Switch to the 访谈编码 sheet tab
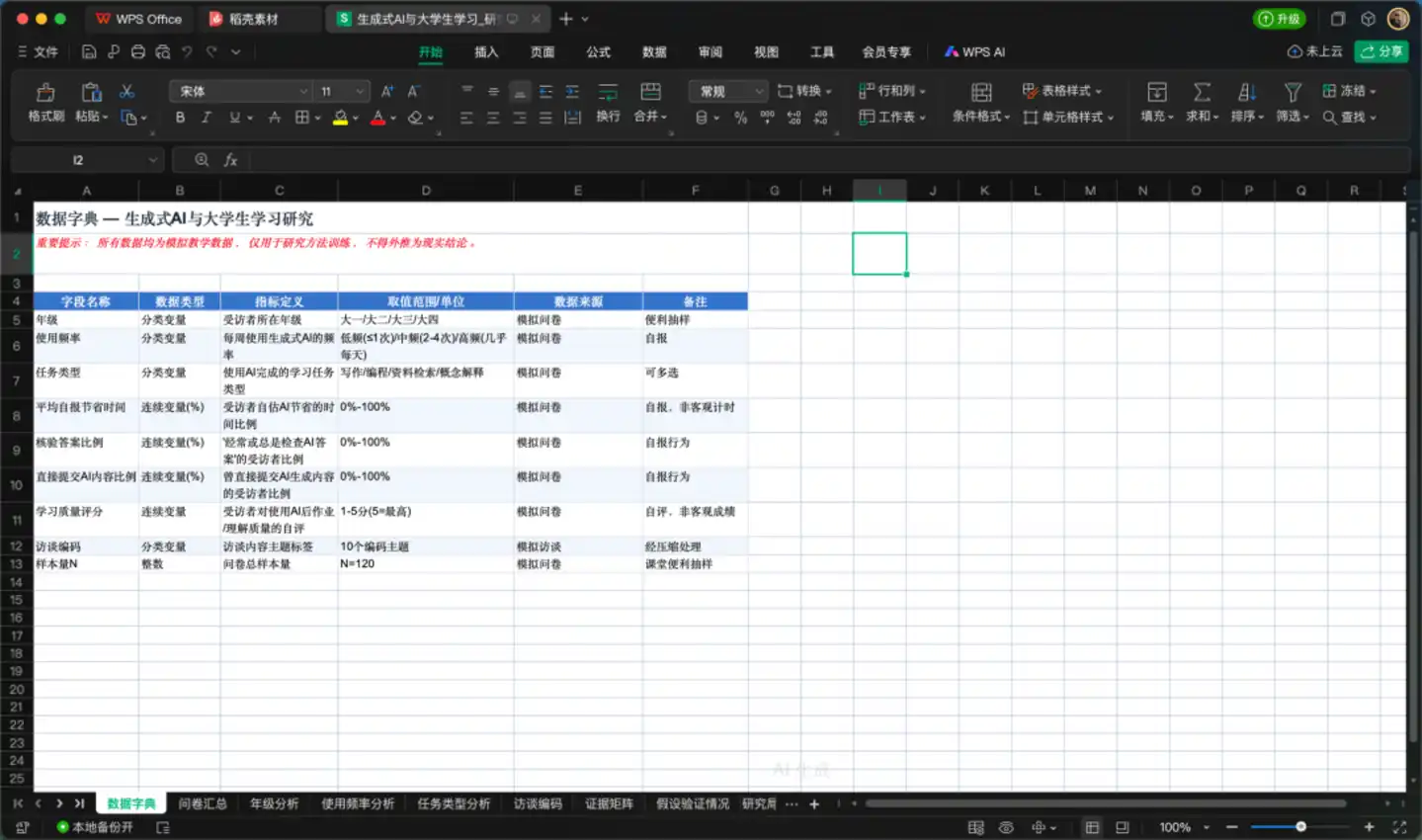This screenshot has width=1422, height=840. (x=538, y=803)
